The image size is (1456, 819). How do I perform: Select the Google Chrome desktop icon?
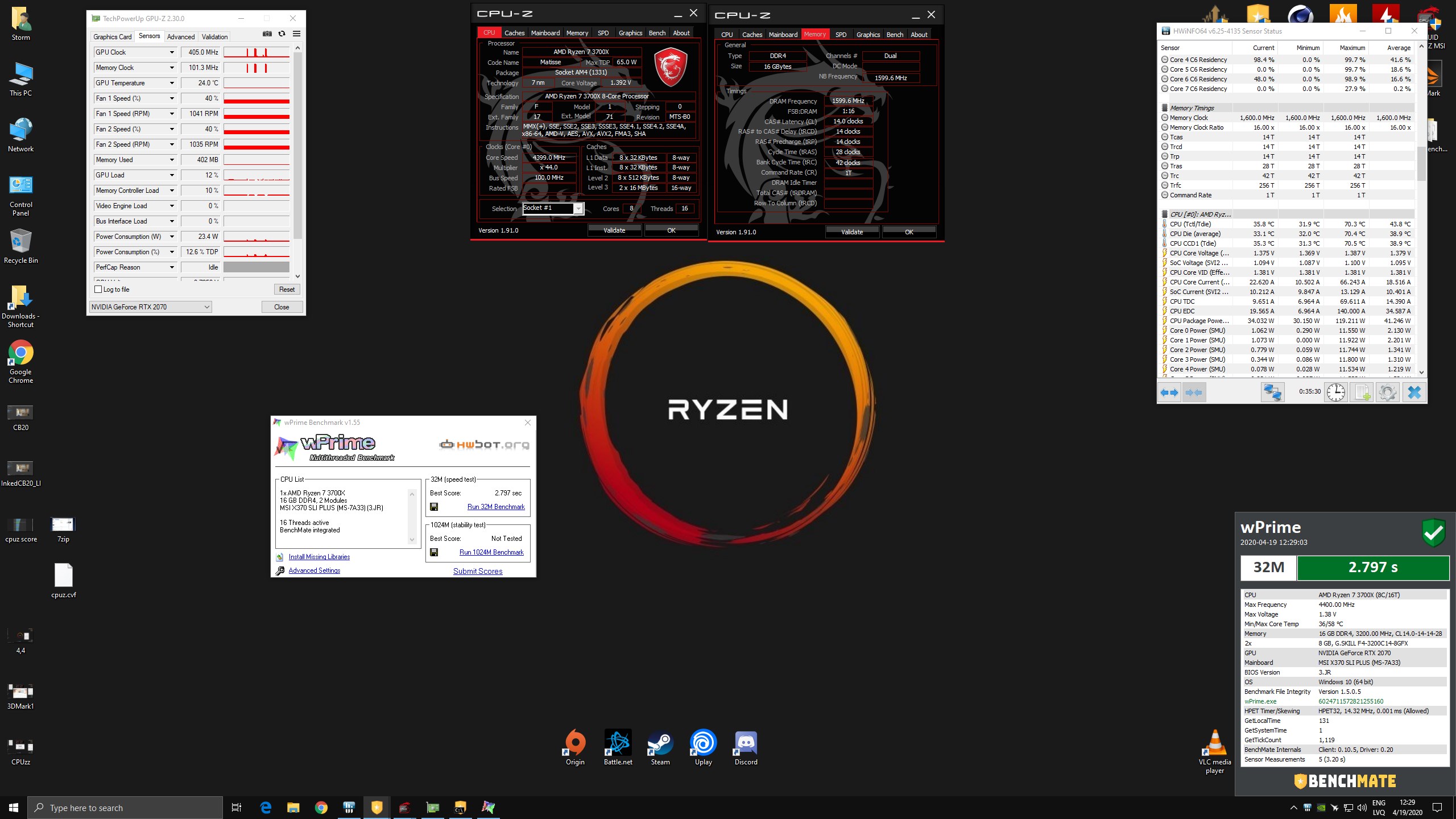pos(21,362)
